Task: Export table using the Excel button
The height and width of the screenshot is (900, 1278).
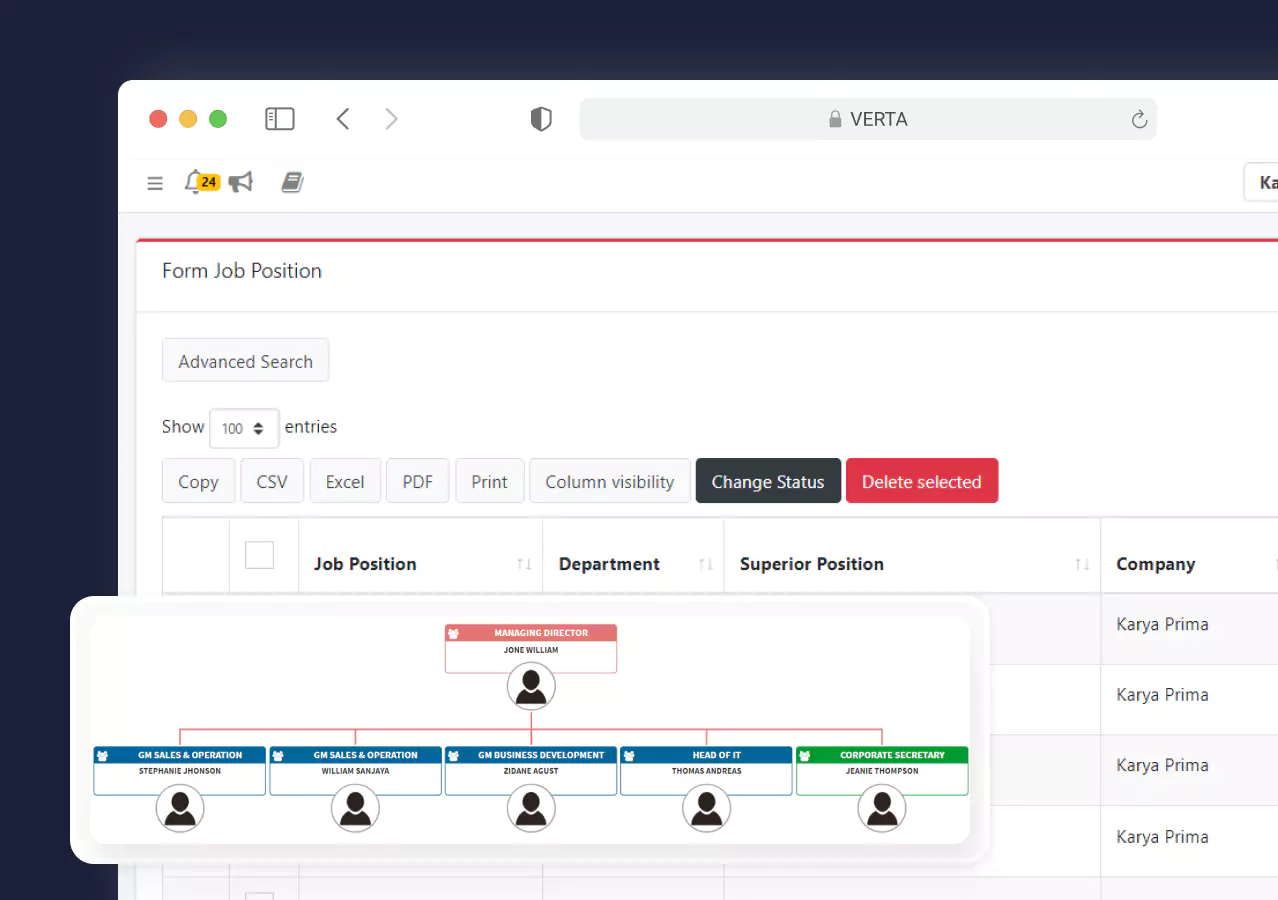Action: pyautogui.click(x=345, y=482)
